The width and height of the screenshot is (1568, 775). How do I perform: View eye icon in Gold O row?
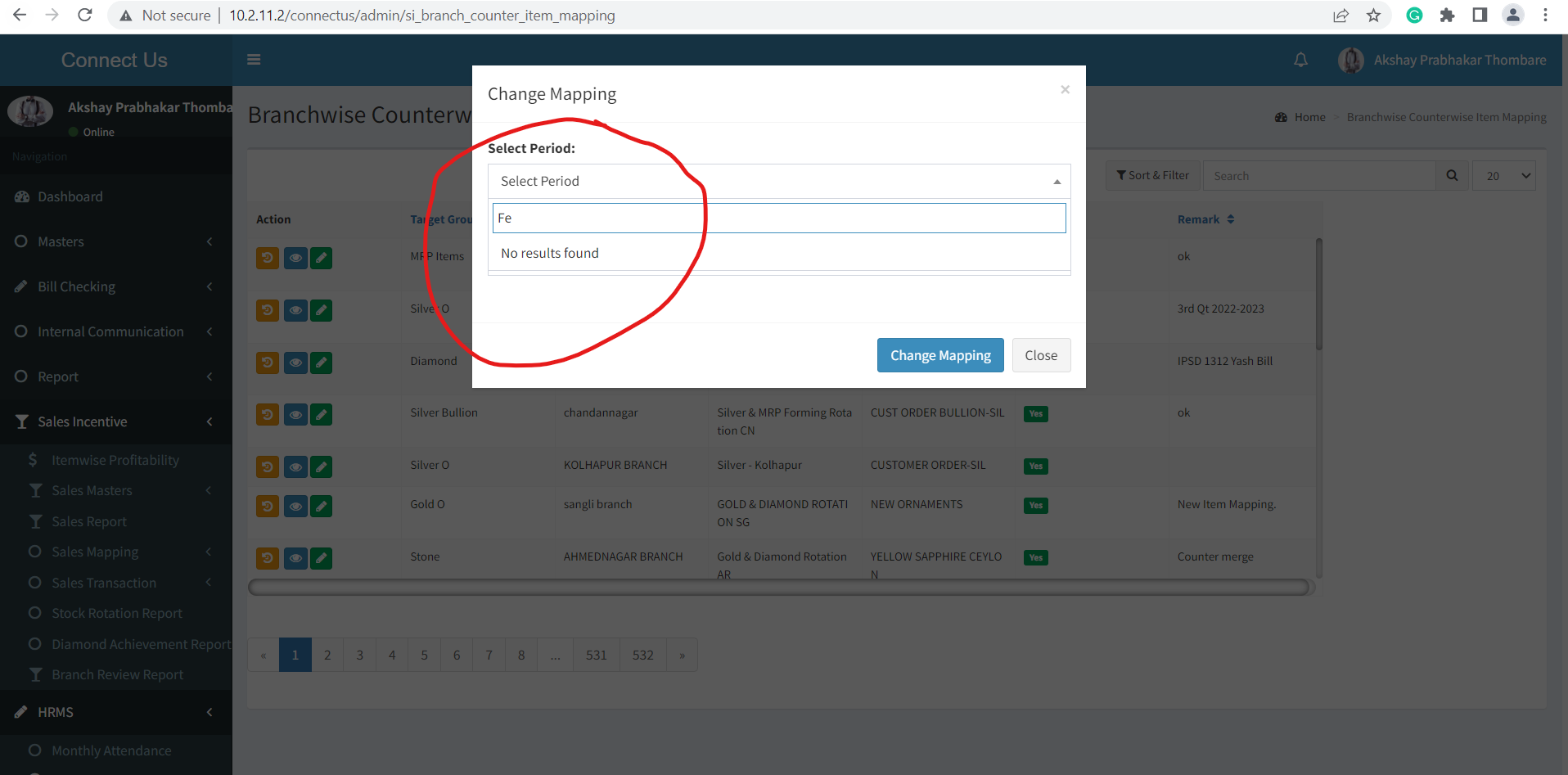point(295,507)
